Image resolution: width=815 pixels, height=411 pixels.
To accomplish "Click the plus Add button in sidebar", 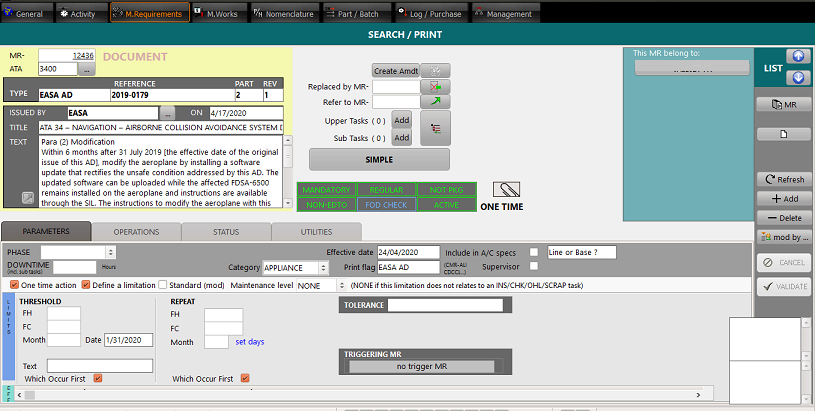I will (784, 198).
